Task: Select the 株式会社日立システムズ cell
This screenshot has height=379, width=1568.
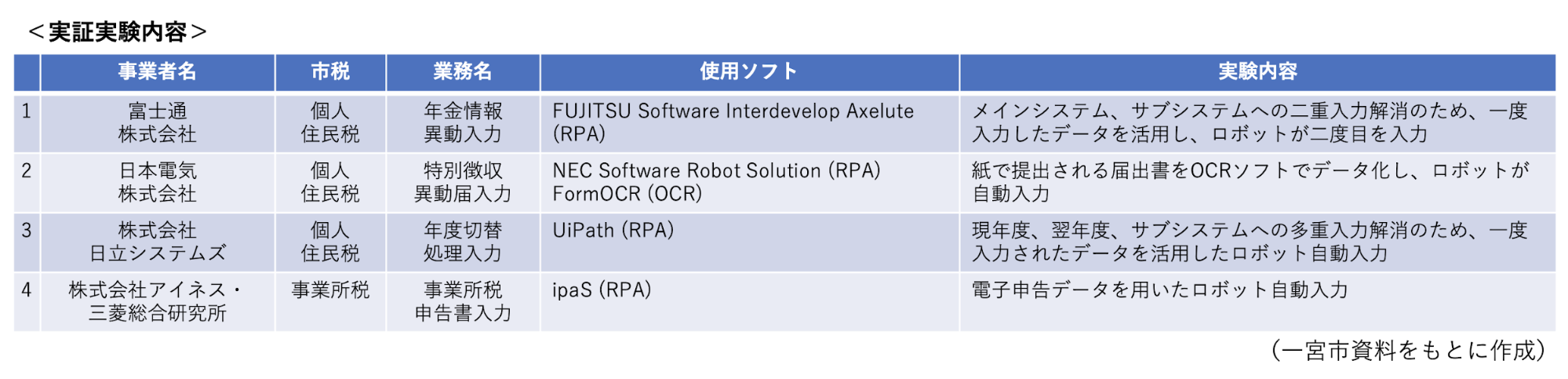Action: [158, 242]
